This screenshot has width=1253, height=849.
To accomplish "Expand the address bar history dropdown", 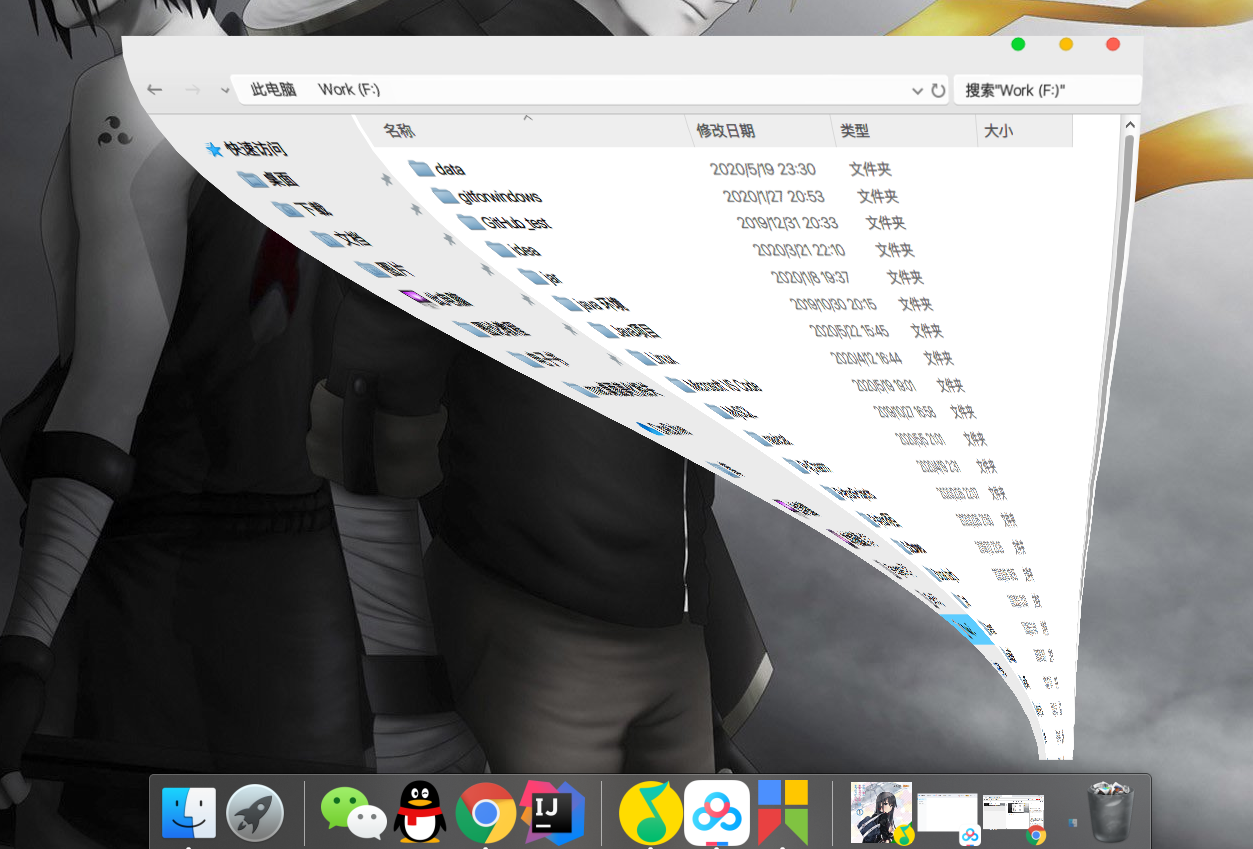I will [917, 91].
